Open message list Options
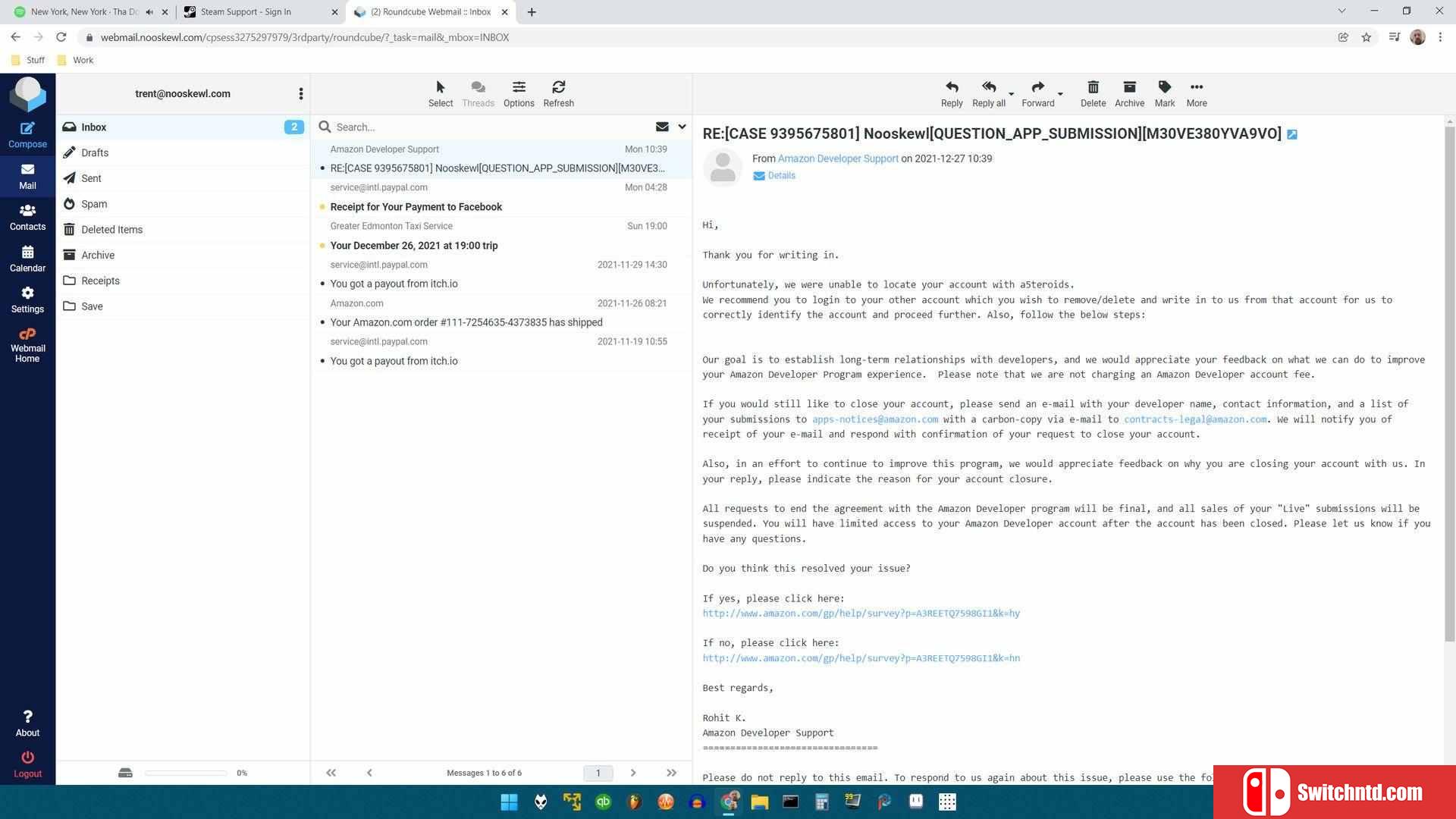 tap(519, 94)
